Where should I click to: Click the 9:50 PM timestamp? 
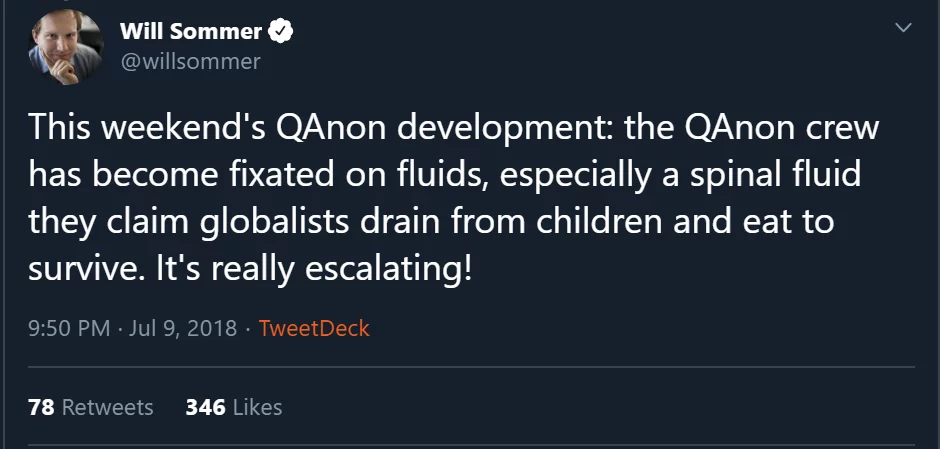click(69, 328)
